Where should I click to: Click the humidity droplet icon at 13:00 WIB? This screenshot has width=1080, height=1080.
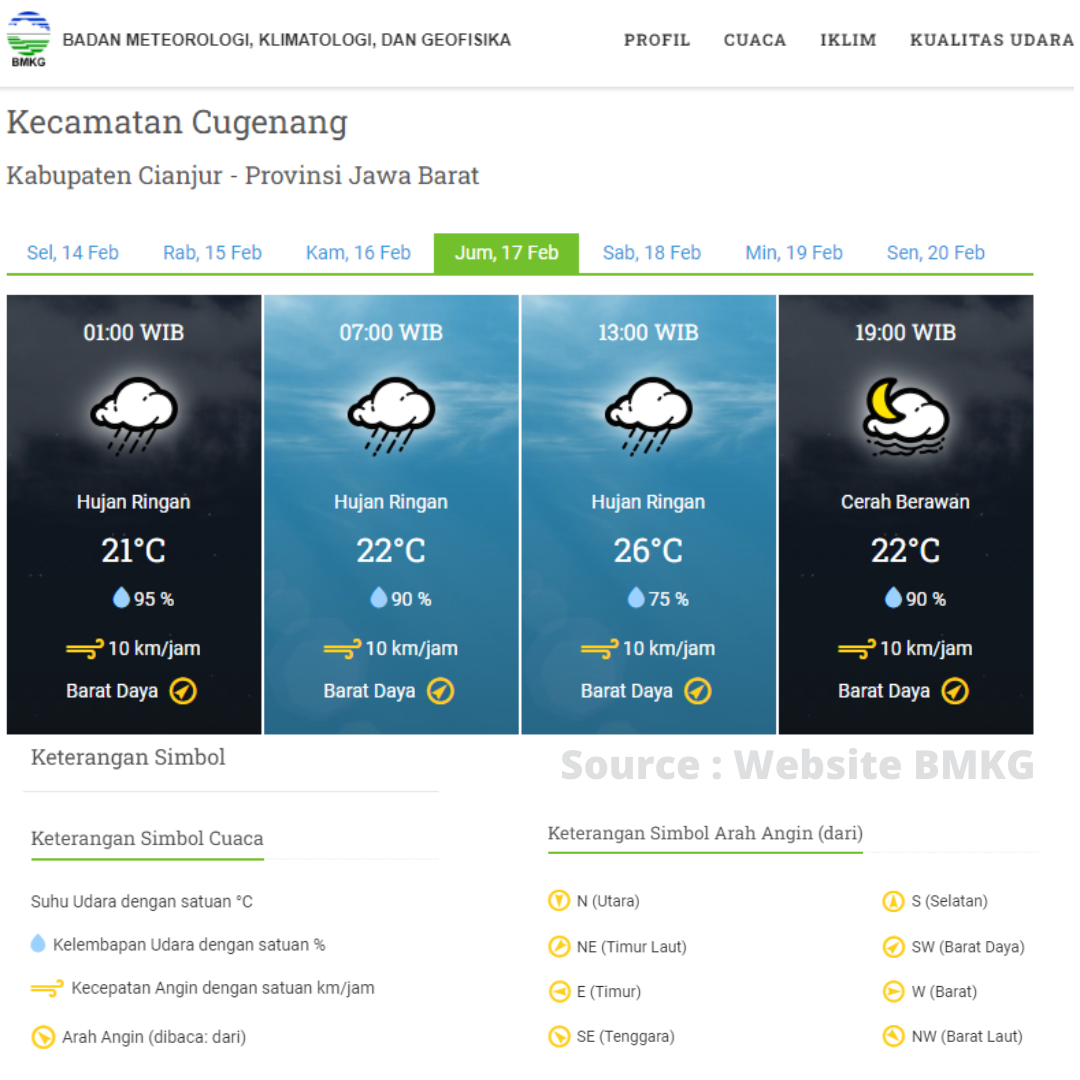pos(636,598)
